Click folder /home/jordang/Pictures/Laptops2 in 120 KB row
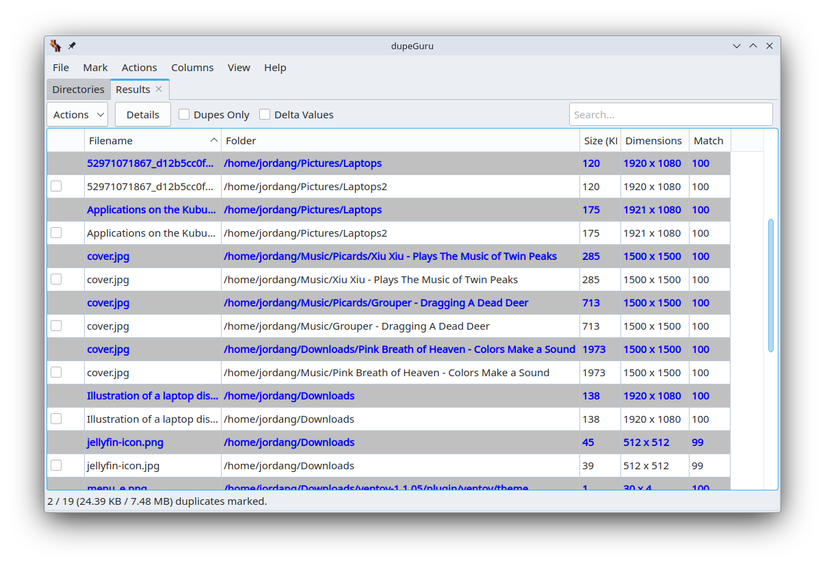 coord(305,187)
